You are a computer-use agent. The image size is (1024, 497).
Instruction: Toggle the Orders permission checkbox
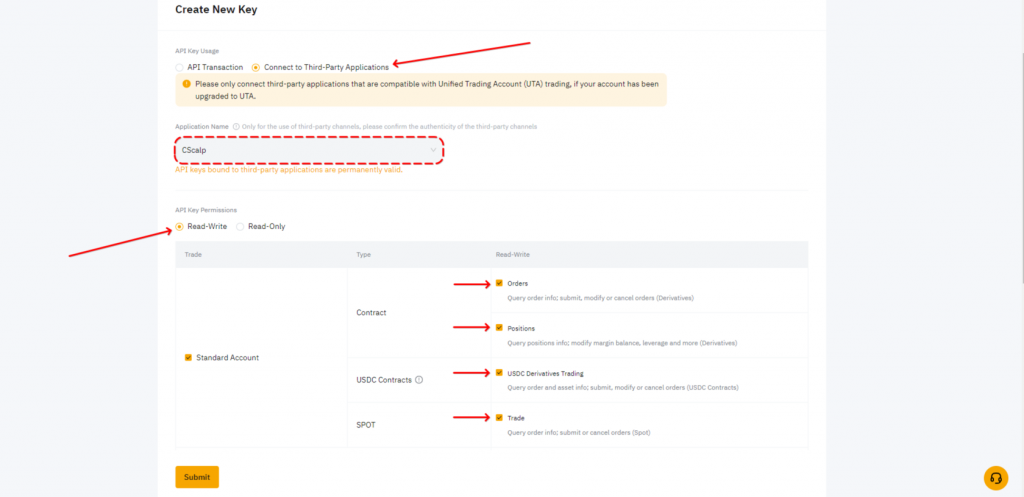coord(499,283)
